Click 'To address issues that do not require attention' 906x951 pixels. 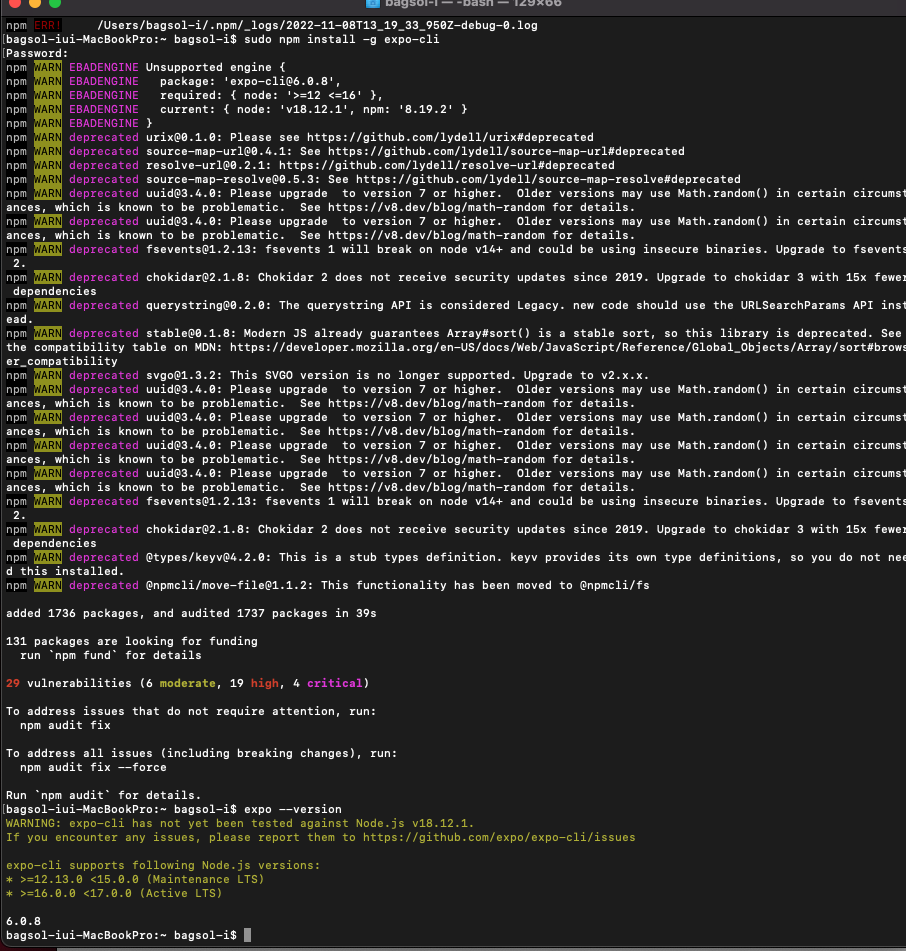tap(191, 711)
